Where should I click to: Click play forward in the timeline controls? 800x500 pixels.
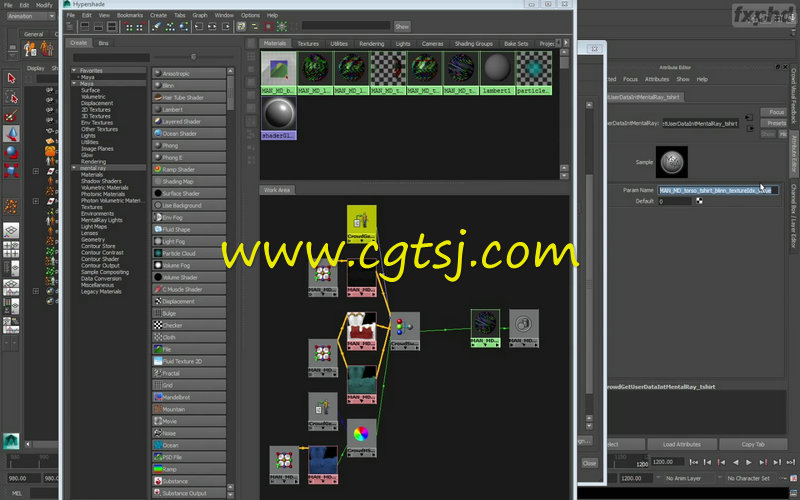[x=748, y=462]
